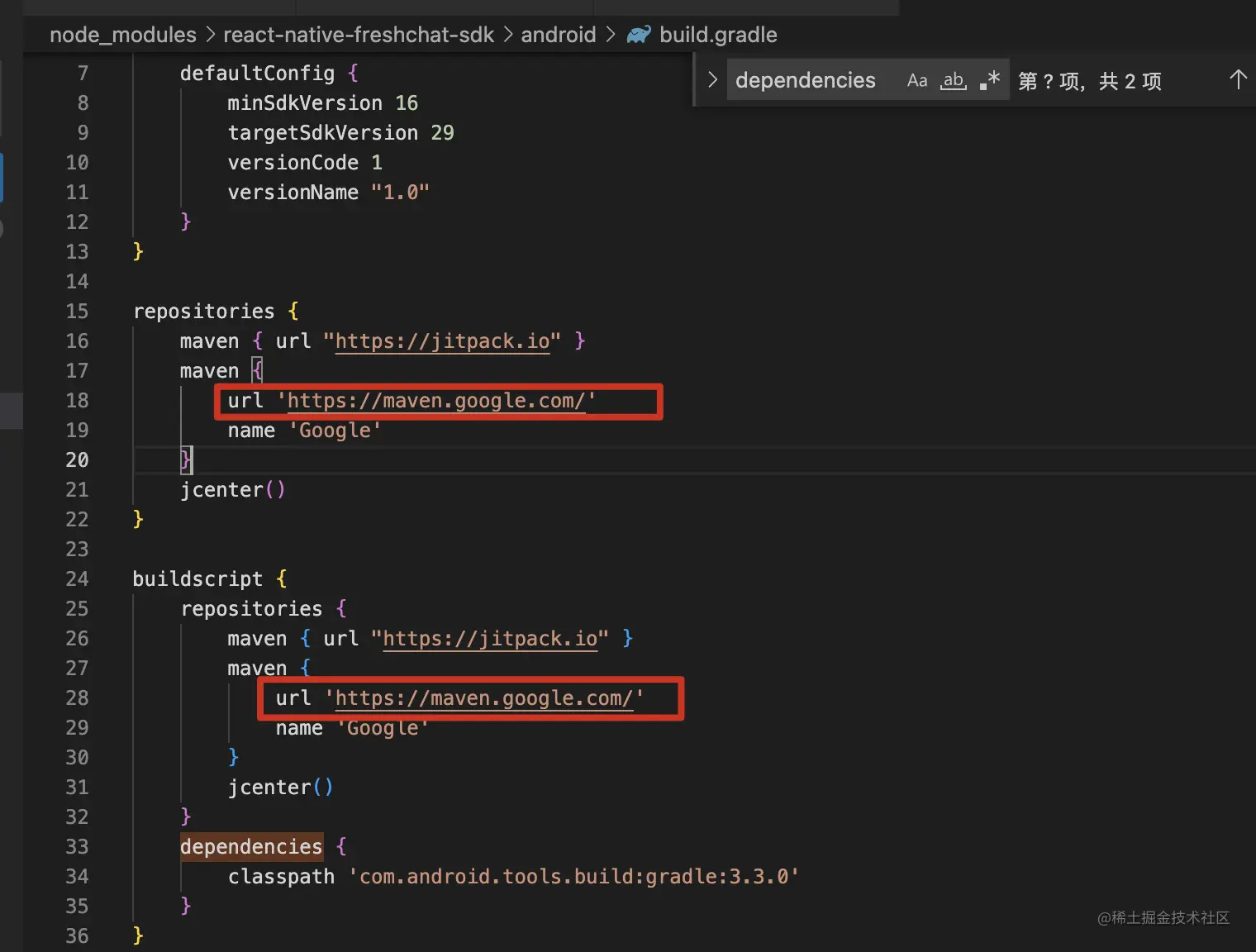This screenshot has height=952, width=1256.
Task: Open maven.google.com link on line 18
Action: point(436,401)
